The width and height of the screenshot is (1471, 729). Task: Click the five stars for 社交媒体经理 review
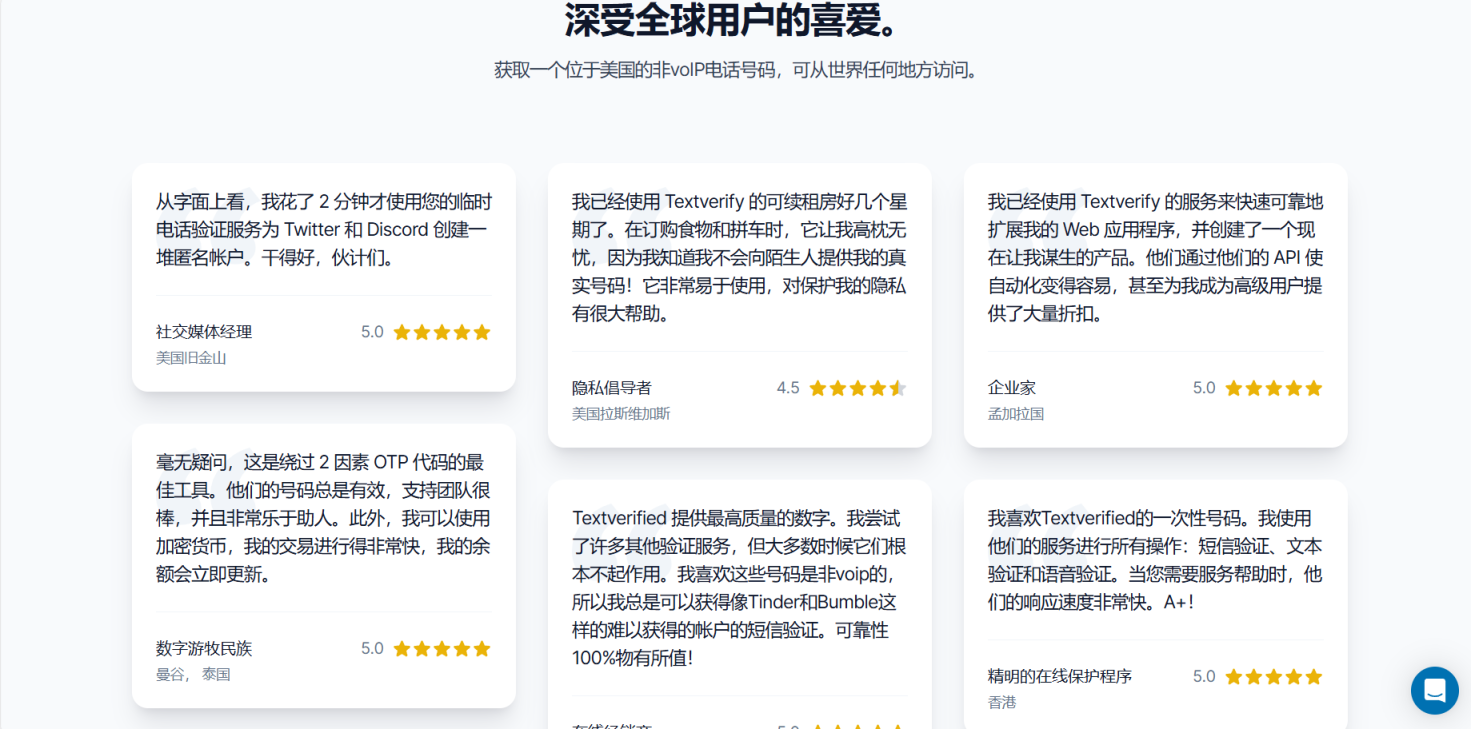[442, 332]
